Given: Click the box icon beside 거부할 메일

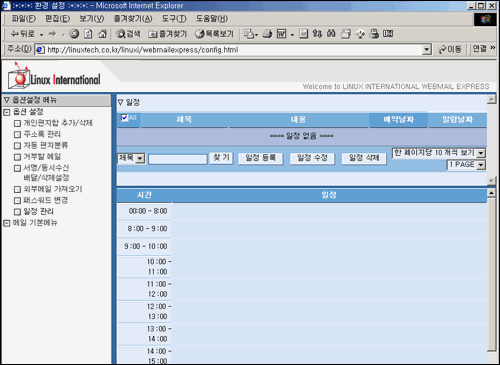Looking at the screenshot, I should pyautogui.click(x=17, y=157).
